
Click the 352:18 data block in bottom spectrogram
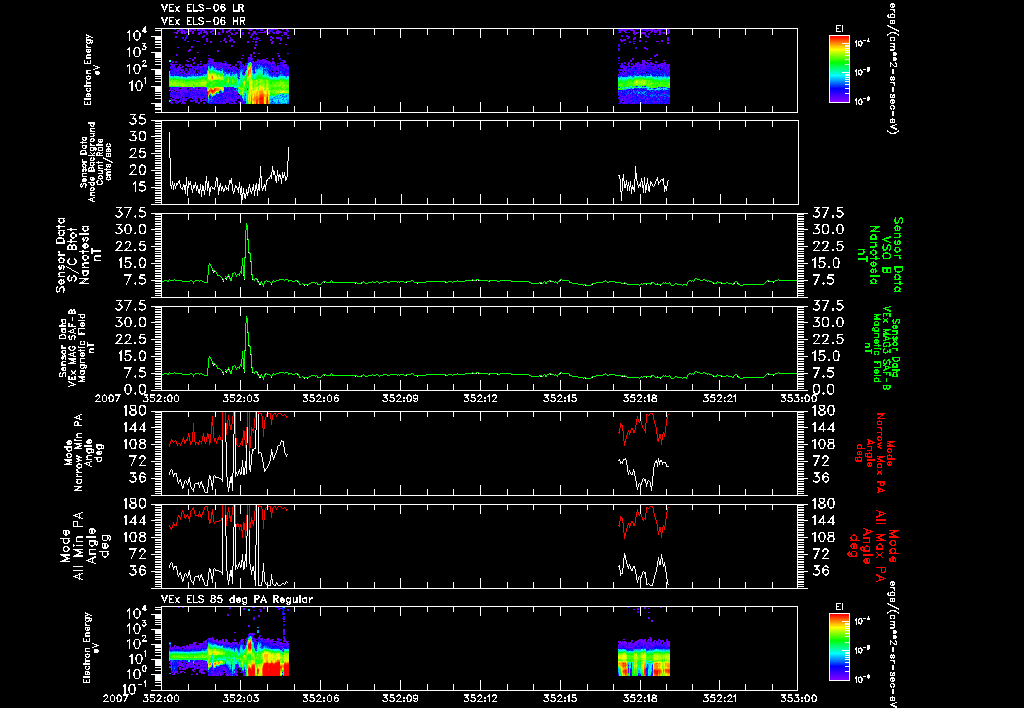(x=644, y=657)
